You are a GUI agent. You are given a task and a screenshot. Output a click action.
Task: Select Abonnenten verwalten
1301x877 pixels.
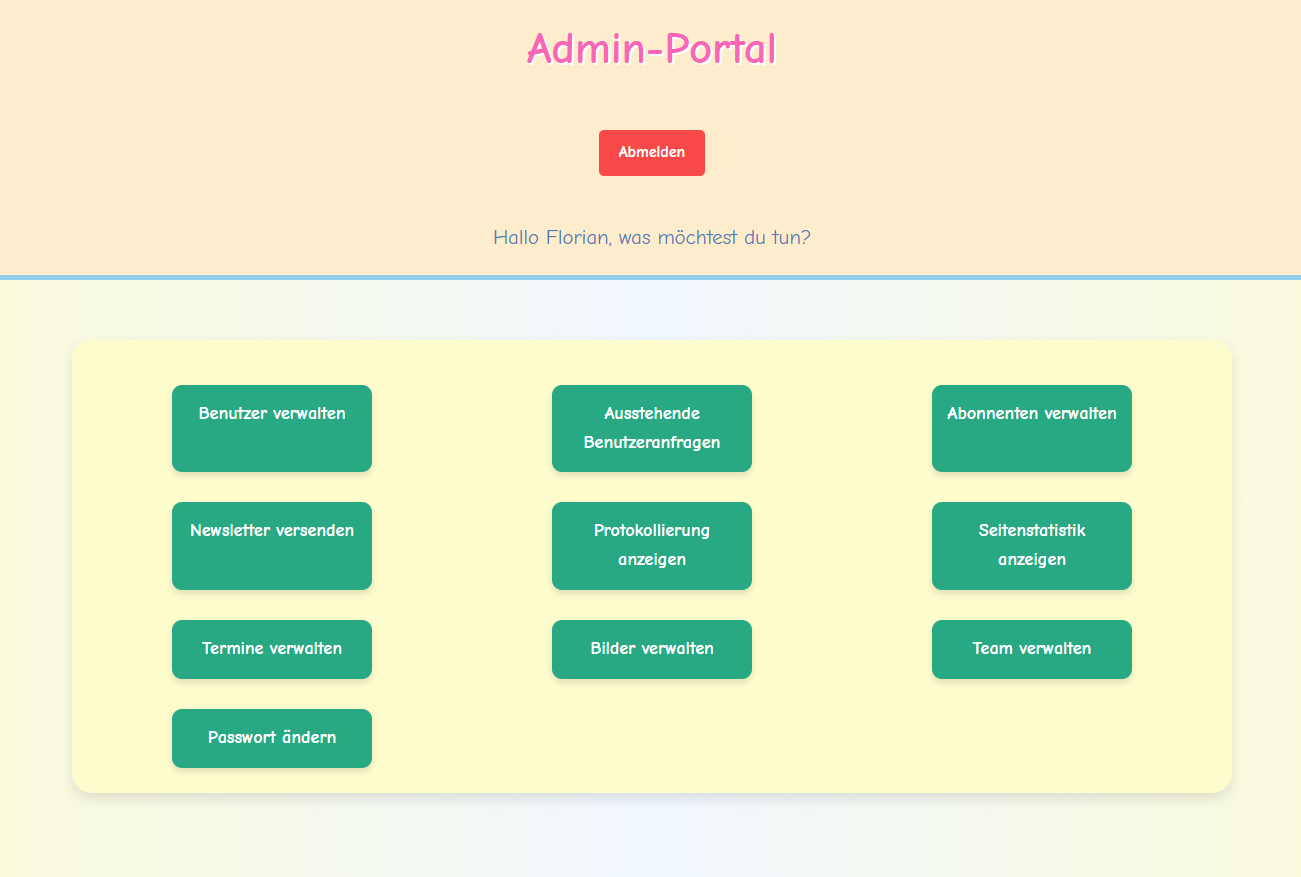coord(1031,428)
